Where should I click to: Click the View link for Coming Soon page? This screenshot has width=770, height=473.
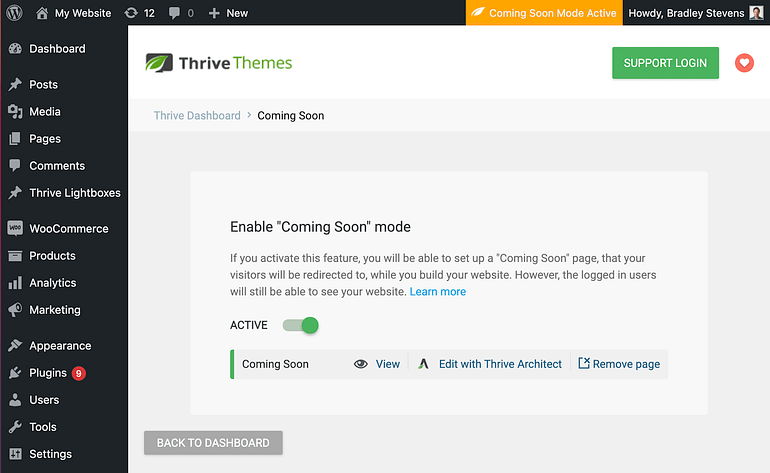[388, 364]
